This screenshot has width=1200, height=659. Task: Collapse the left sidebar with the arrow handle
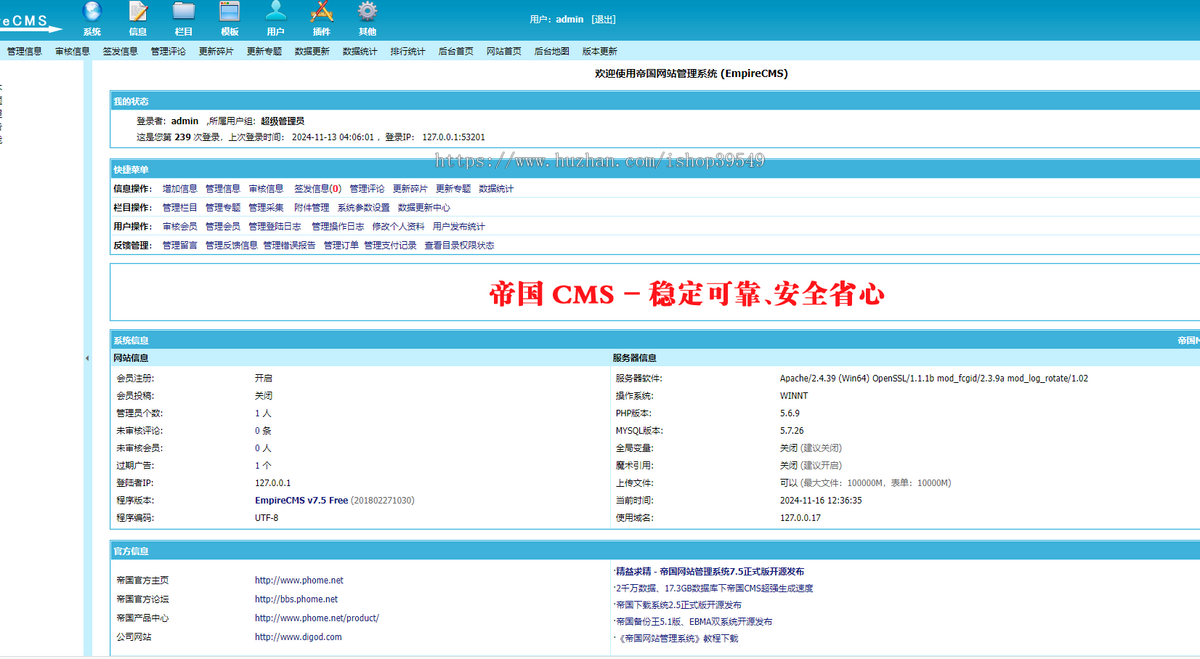(87, 357)
